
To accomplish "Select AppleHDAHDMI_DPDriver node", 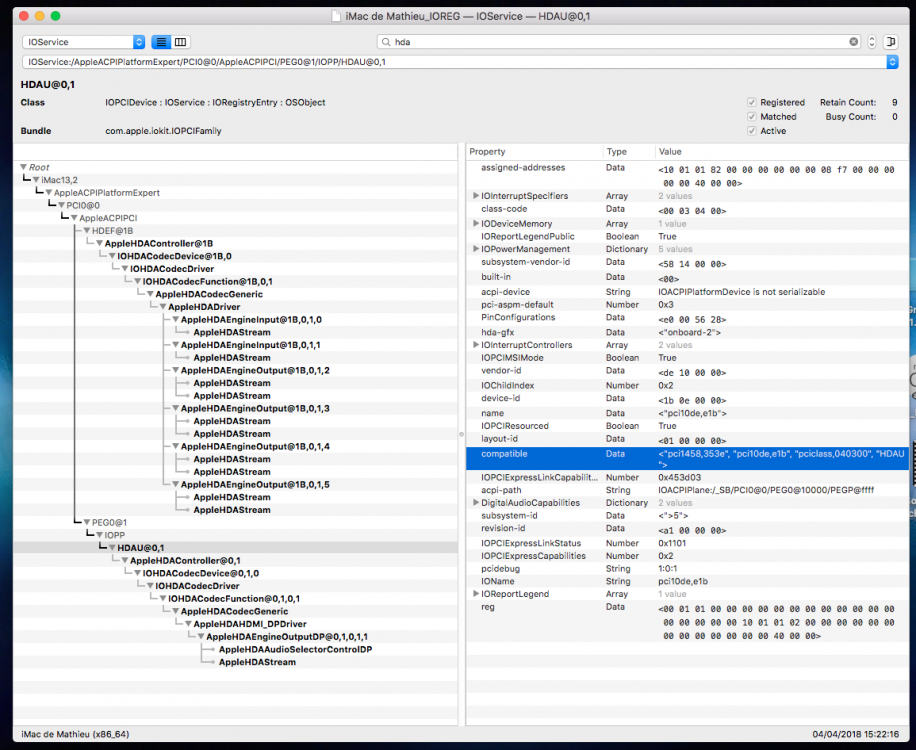I will tap(250, 624).
